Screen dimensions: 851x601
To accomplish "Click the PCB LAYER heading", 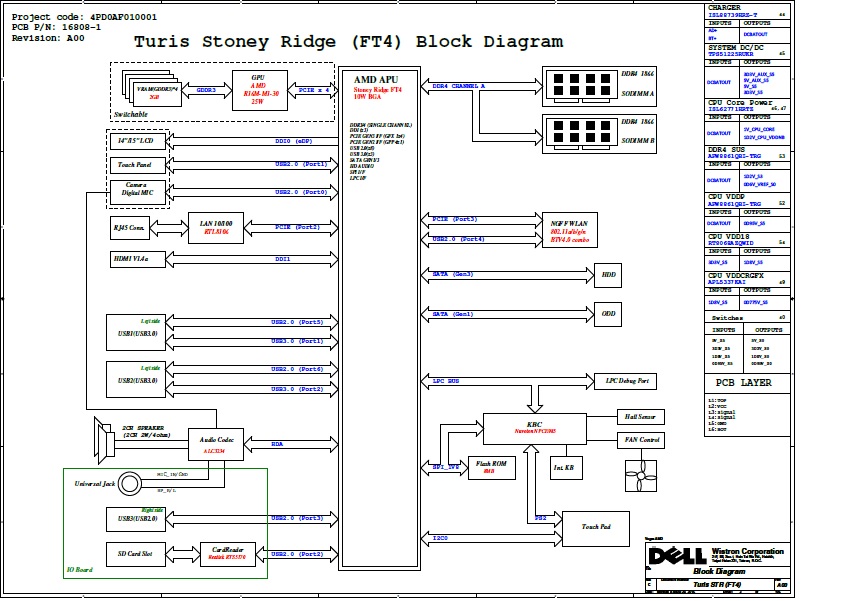I will (743, 383).
